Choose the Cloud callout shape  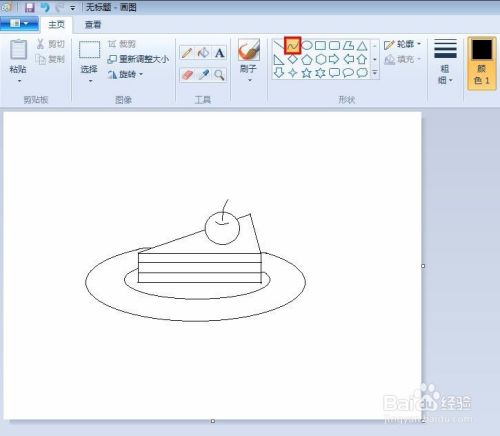[x=362, y=73]
